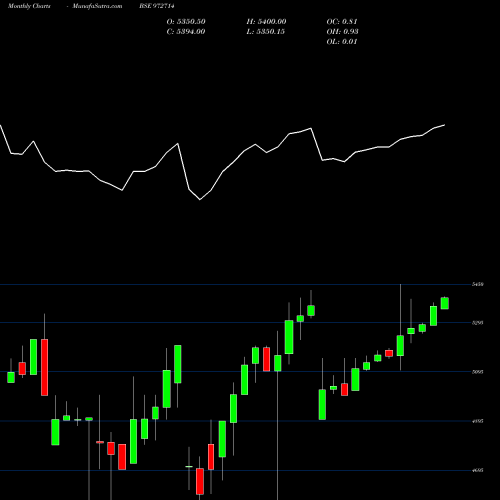This screenshot has height=500, width=500.
Task: Click the lowest price axis label
Action: [x=478, y=470]
